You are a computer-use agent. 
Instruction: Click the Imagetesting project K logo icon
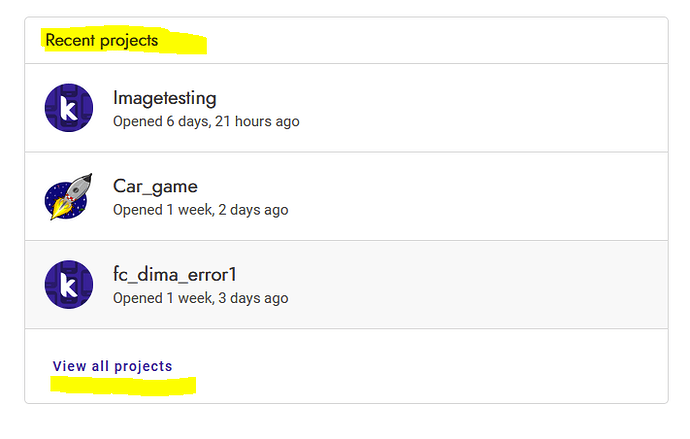[x=69, y=108]
